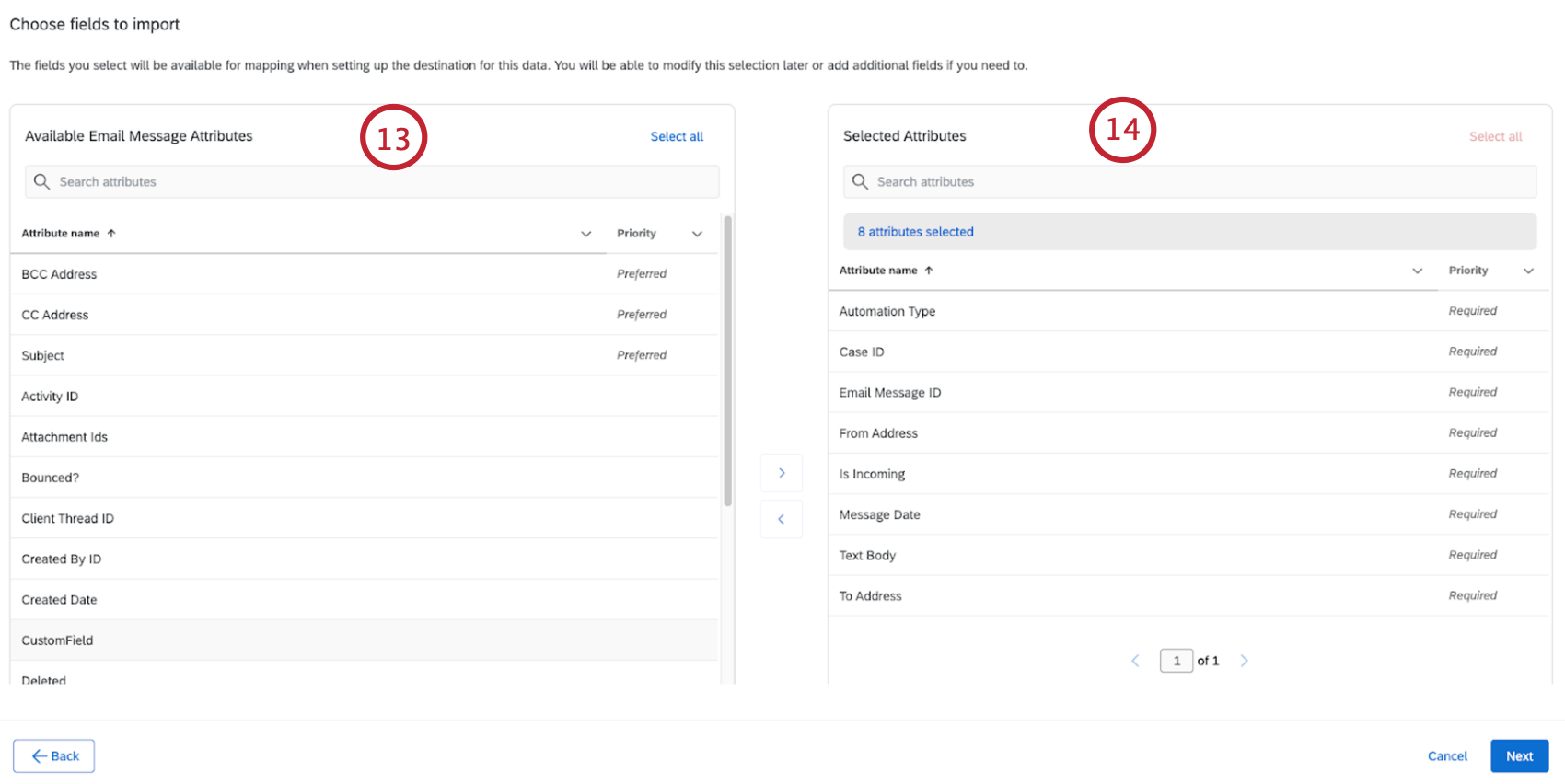Go to next page of selected attributes
The height and width of the screenshot is (784, 1565).
1244,661
